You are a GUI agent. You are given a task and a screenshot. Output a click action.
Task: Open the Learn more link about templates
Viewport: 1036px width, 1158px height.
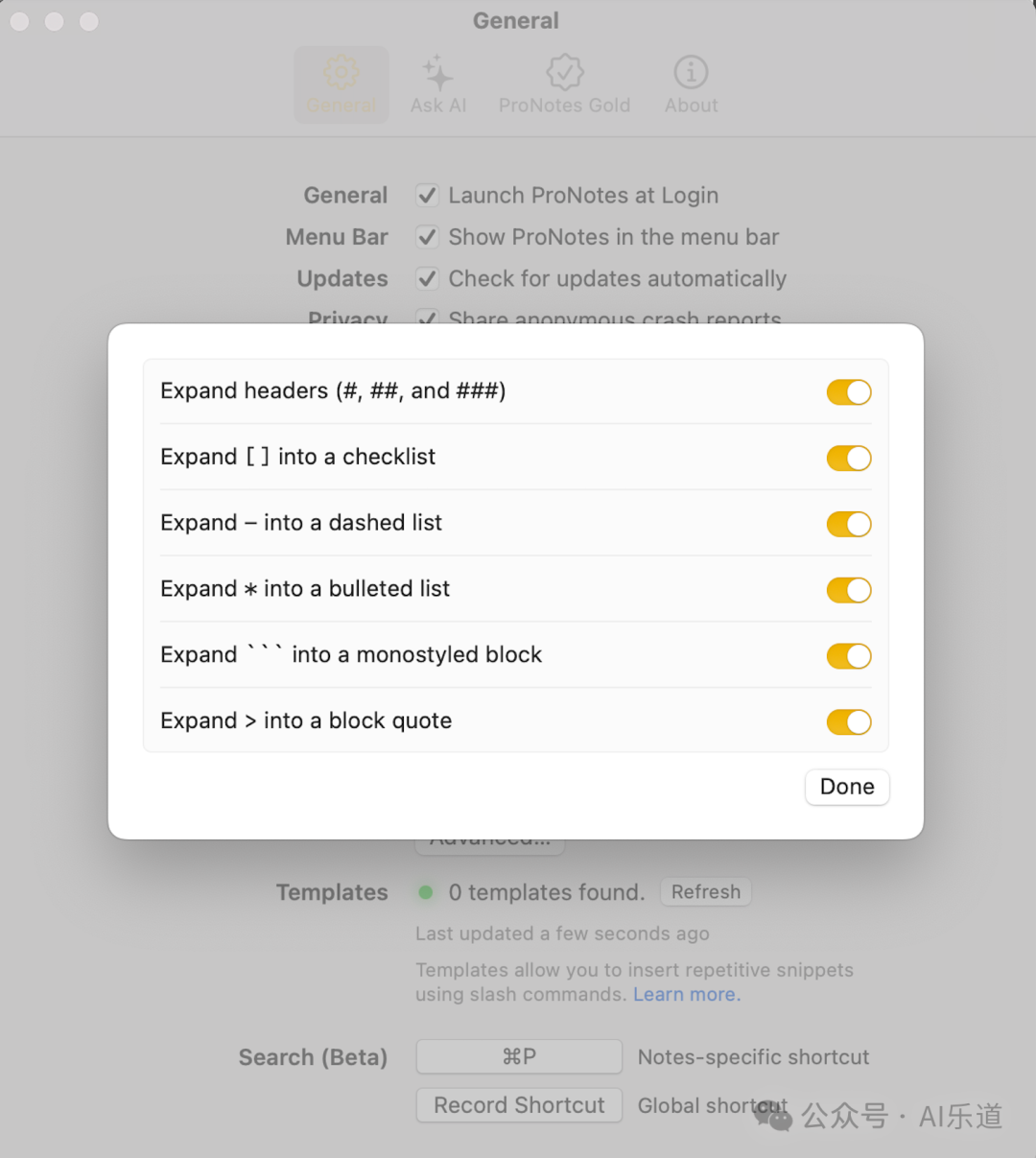click(x=687, y=995)
